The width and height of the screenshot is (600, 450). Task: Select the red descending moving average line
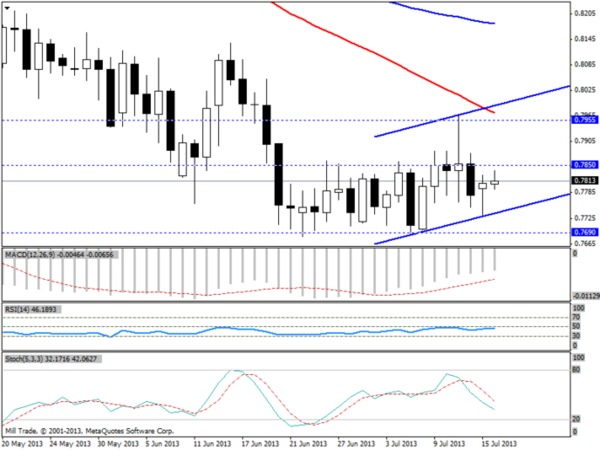tap(383, 57)
